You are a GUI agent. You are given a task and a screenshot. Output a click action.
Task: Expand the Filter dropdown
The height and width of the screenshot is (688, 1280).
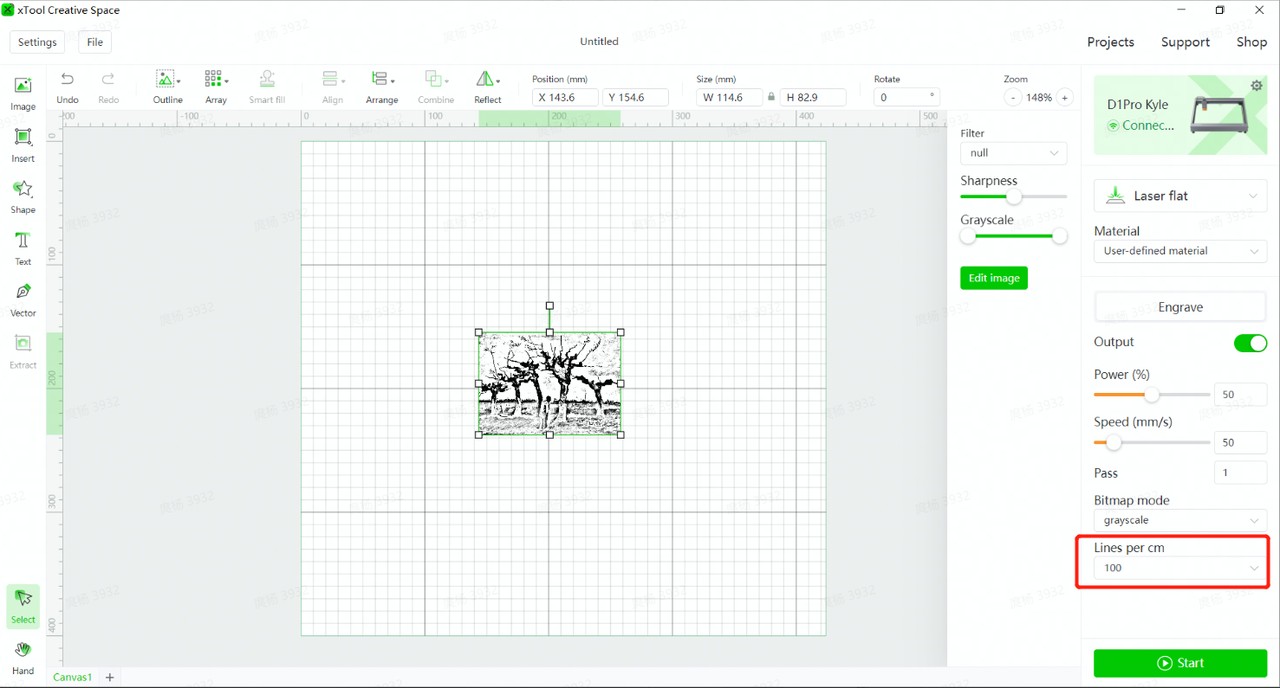[1012, 153]
